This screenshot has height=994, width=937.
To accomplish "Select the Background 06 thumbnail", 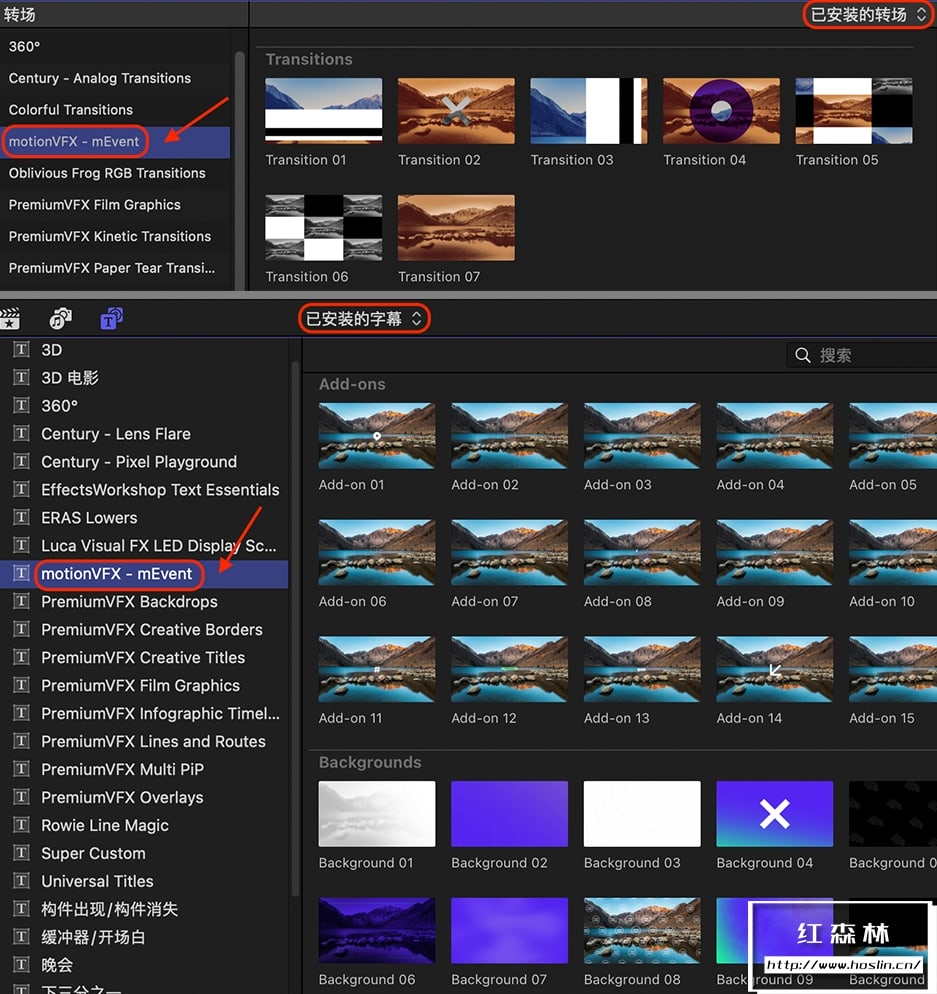I will (x=377, y=930).
